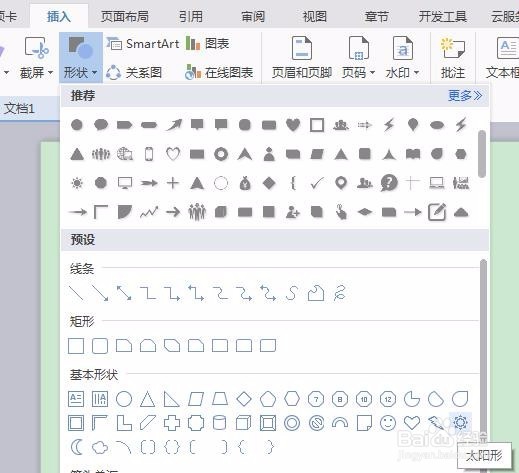The width and height of the screenshot is (519, 473).
Task: Pick the scribble line shape
Action: [x=340, y=293]
